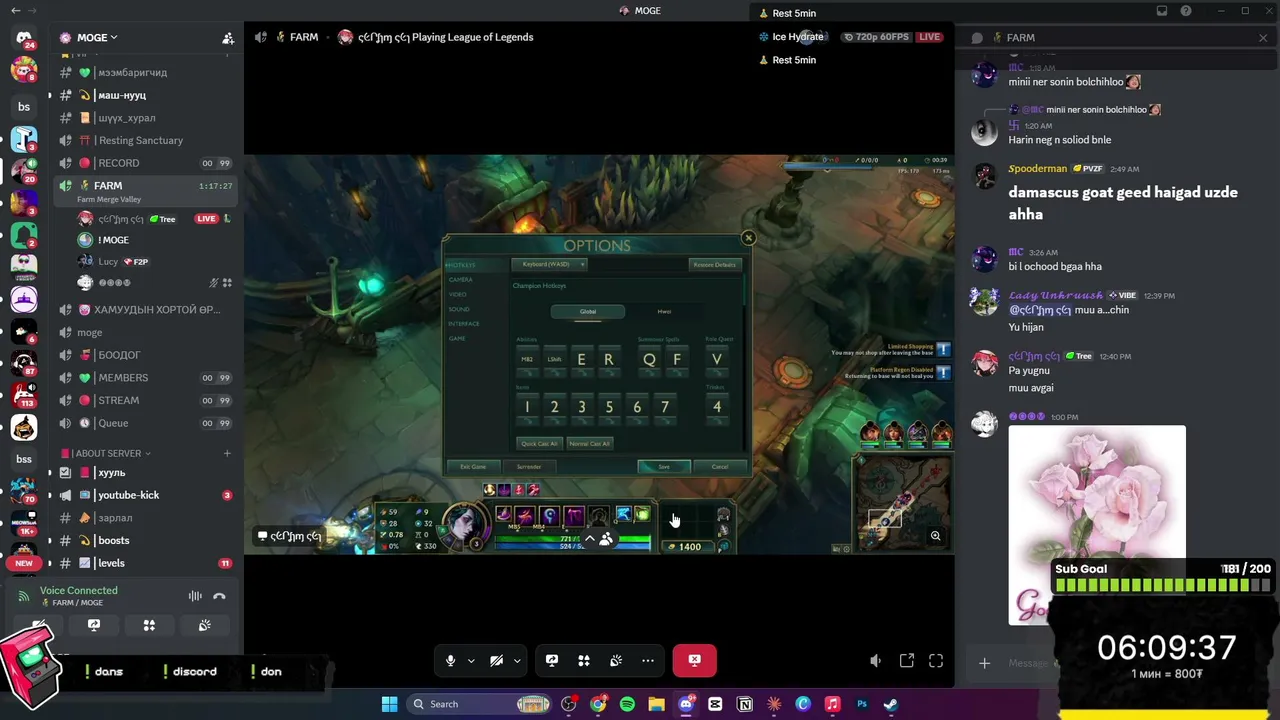Open more call options ellipsis
Viewport: 1280px width, 720px height.
648,660
